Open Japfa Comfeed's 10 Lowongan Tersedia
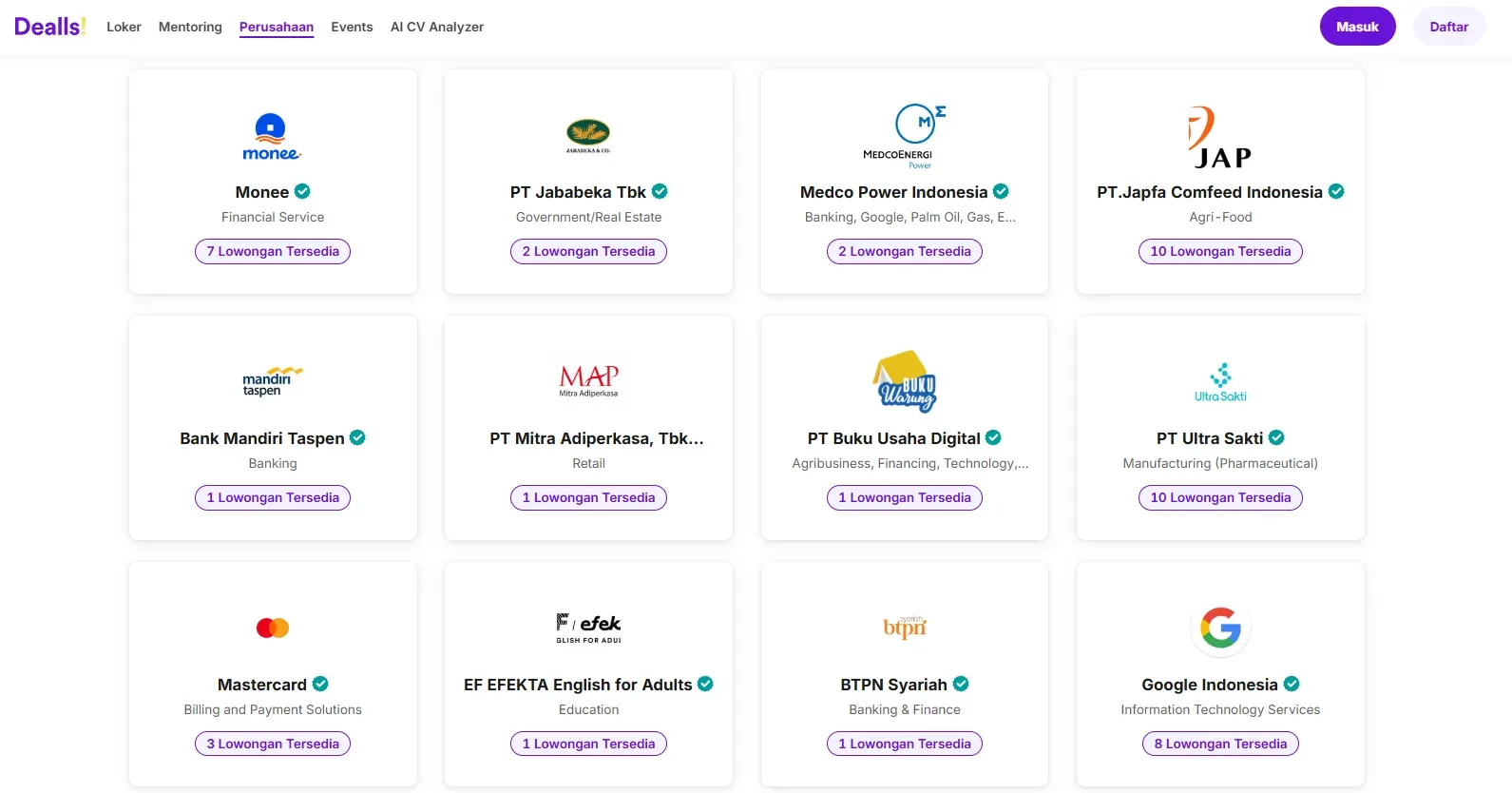Viewport: 1512px width, 793px height. tap(1220, 251)
